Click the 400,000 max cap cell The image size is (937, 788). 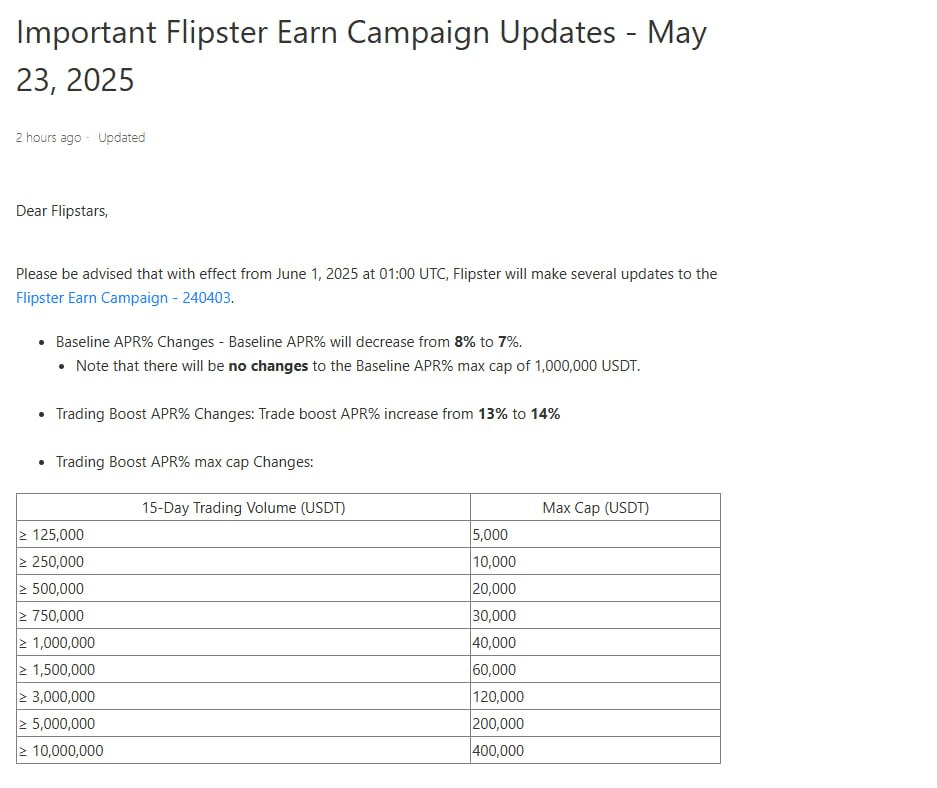595,750
